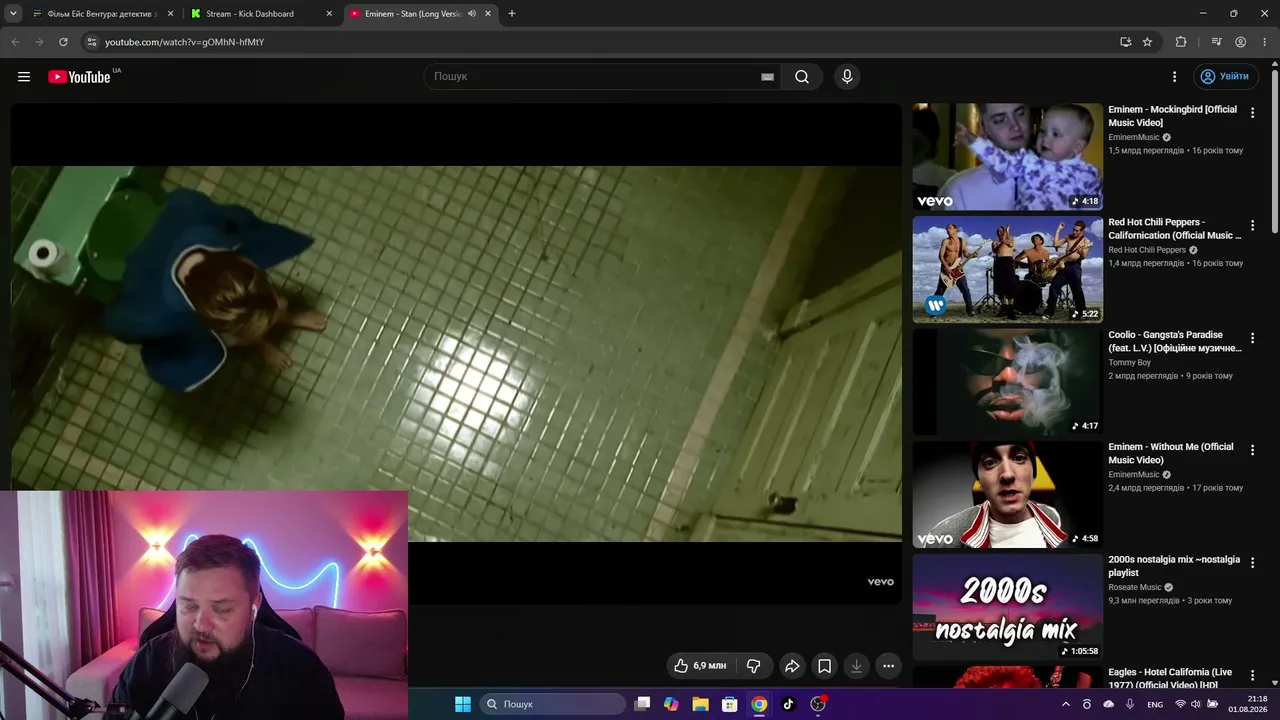Dislike the current video
The height and width of the screenshot is (720, 1280).
pyautogui.click(x=754, y=666)
